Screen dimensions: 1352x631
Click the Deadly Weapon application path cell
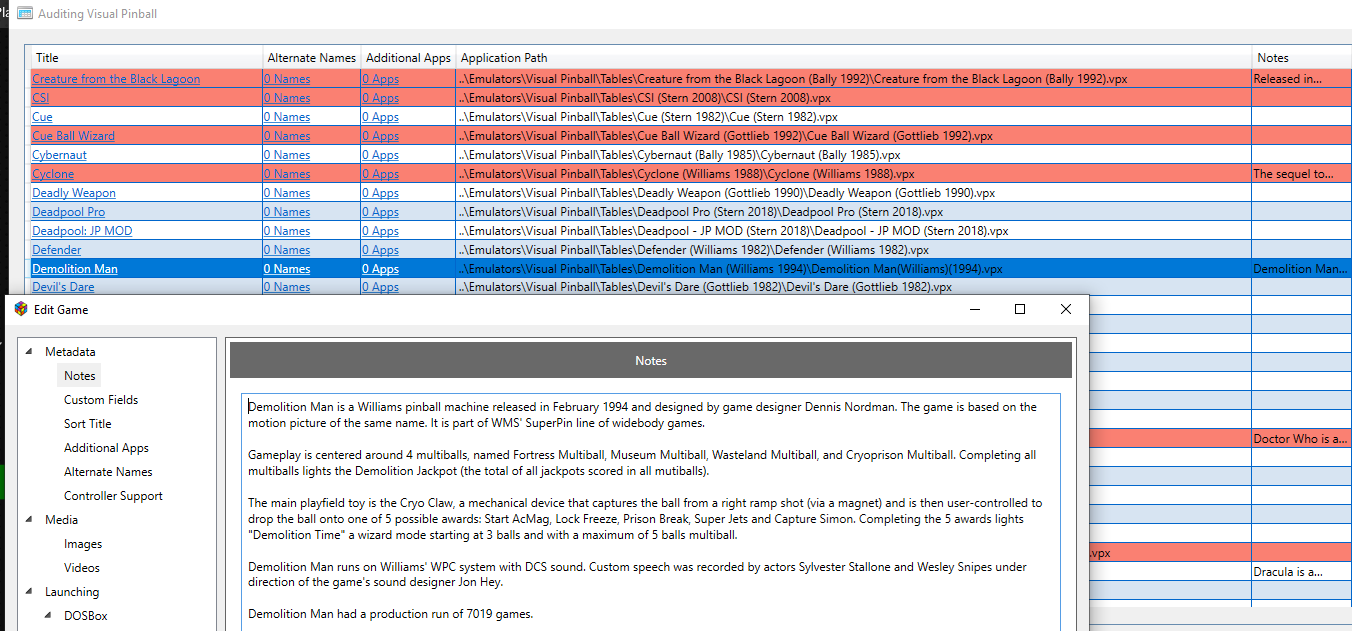(854, 193)
